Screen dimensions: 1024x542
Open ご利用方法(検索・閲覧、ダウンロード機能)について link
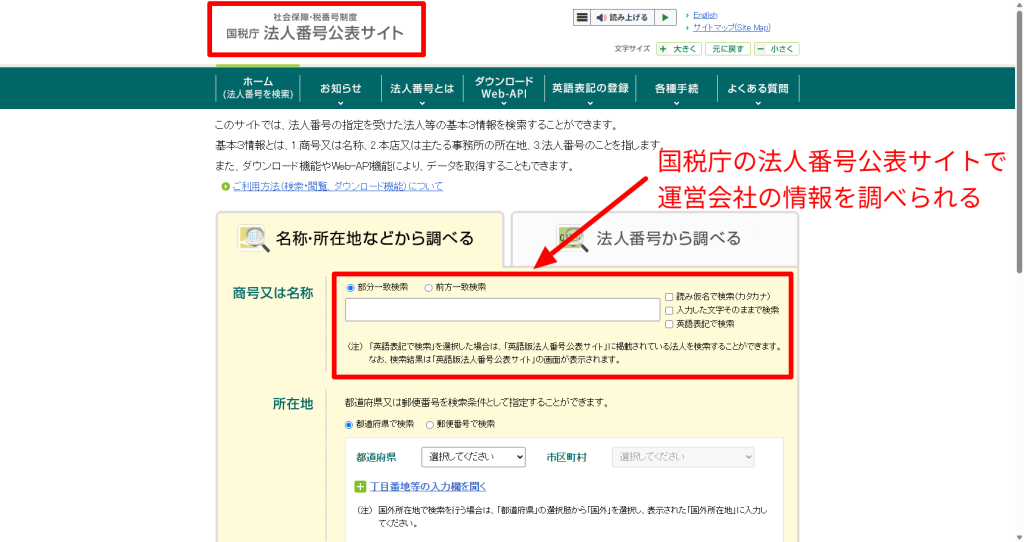(338, 187)
